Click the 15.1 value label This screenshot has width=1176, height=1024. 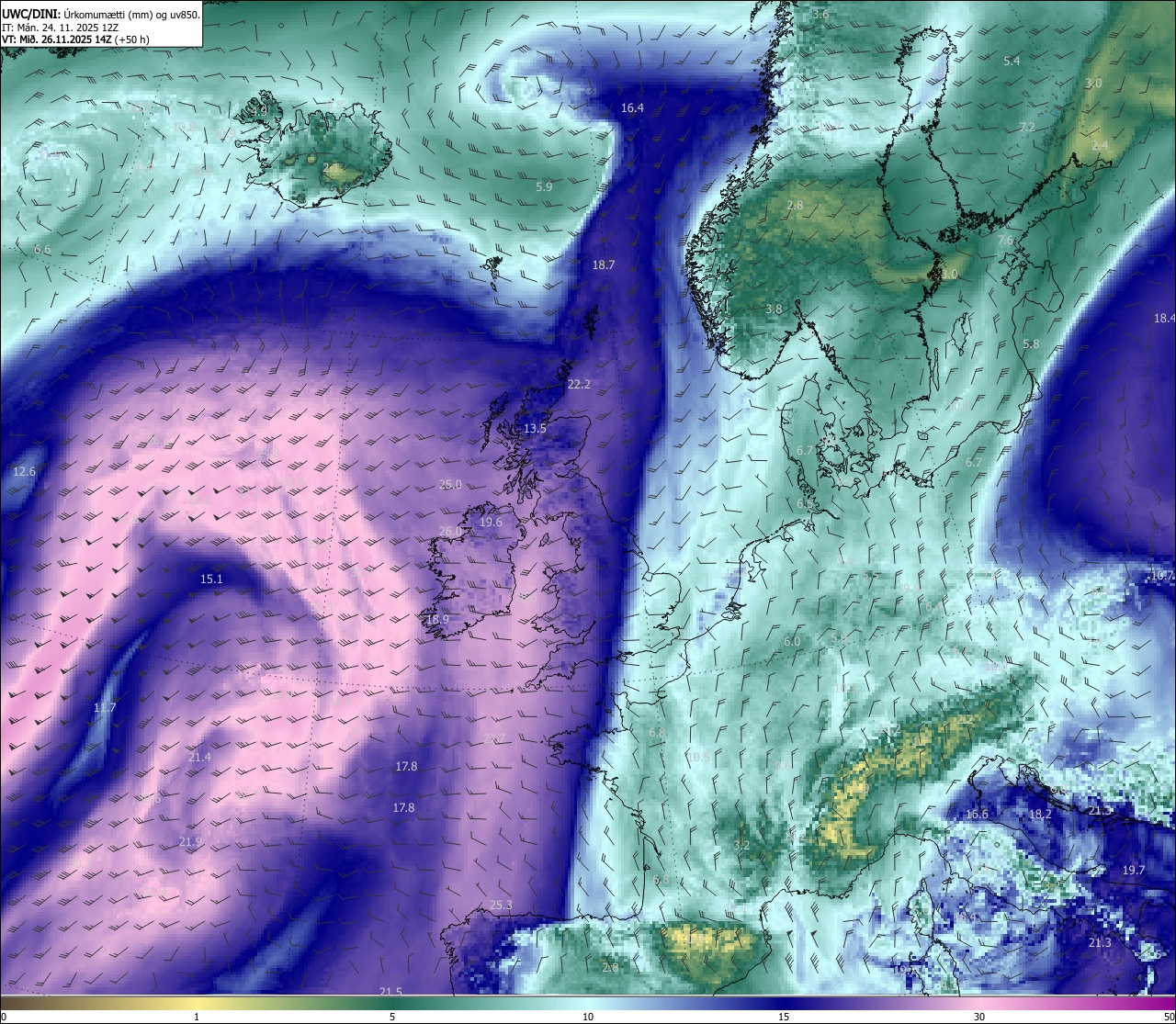pos(211,579)
